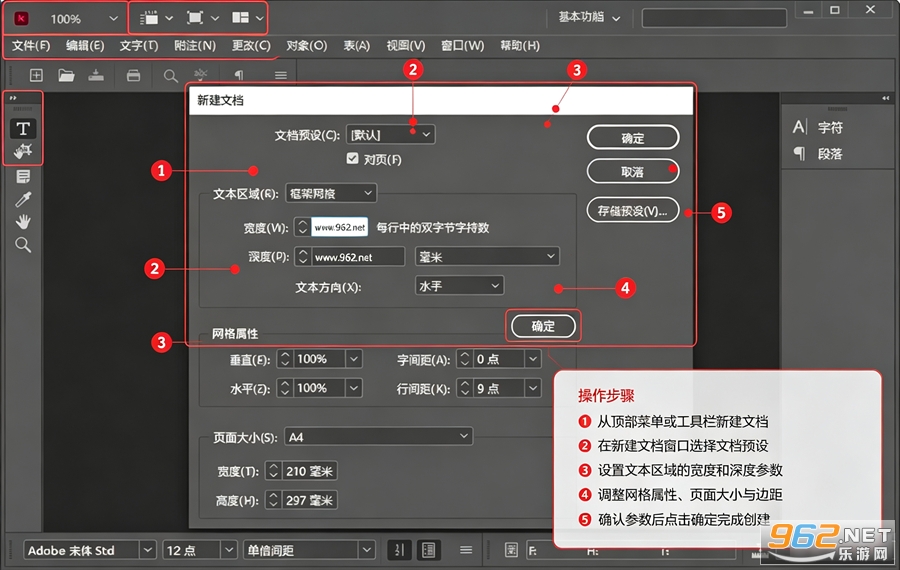Expand the collapsed toolbox arrows
Screen dimensions: 900x570
[x=13, y=98]
